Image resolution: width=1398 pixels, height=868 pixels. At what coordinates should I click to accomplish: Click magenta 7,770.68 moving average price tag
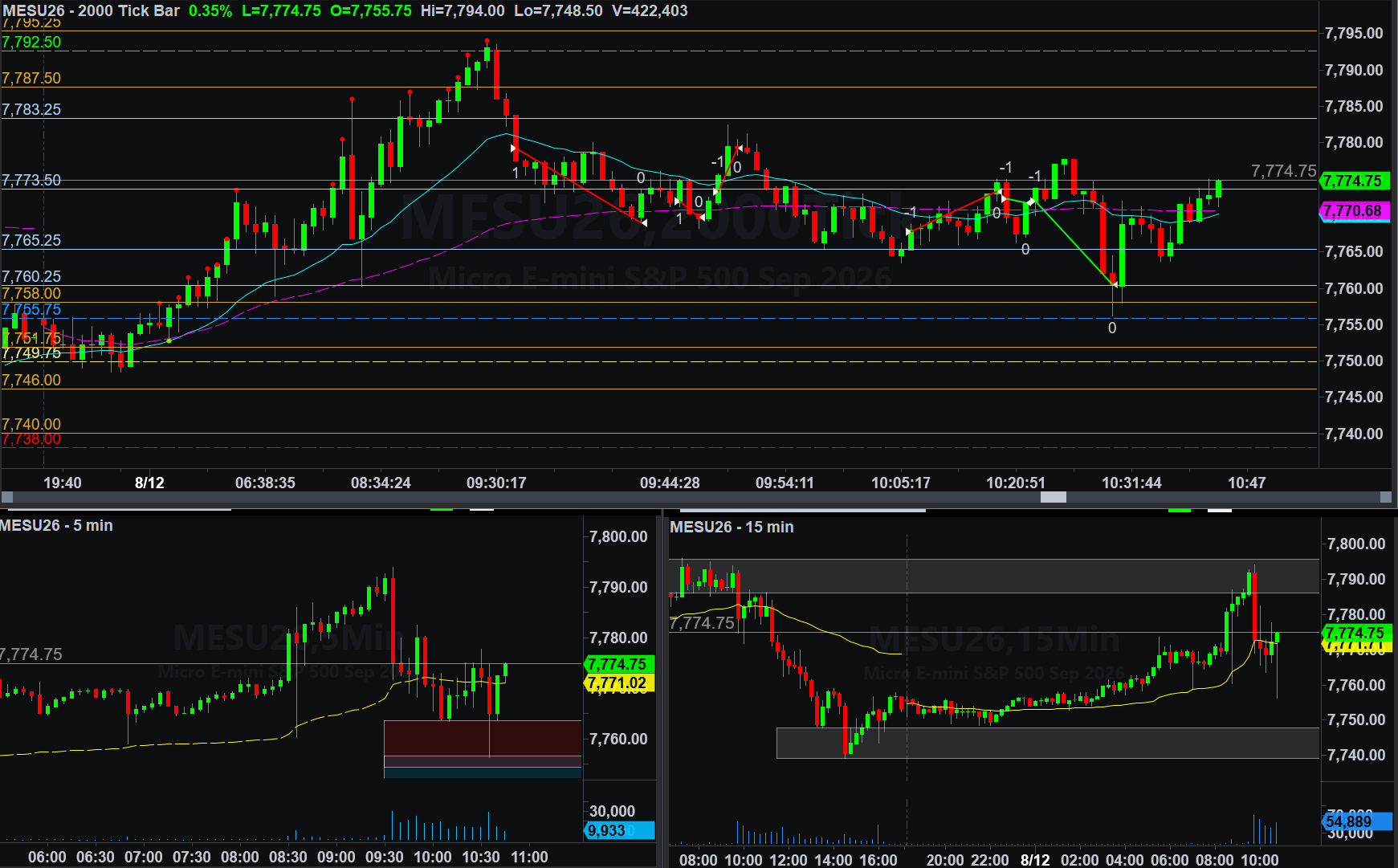(x=1354, y=211)
